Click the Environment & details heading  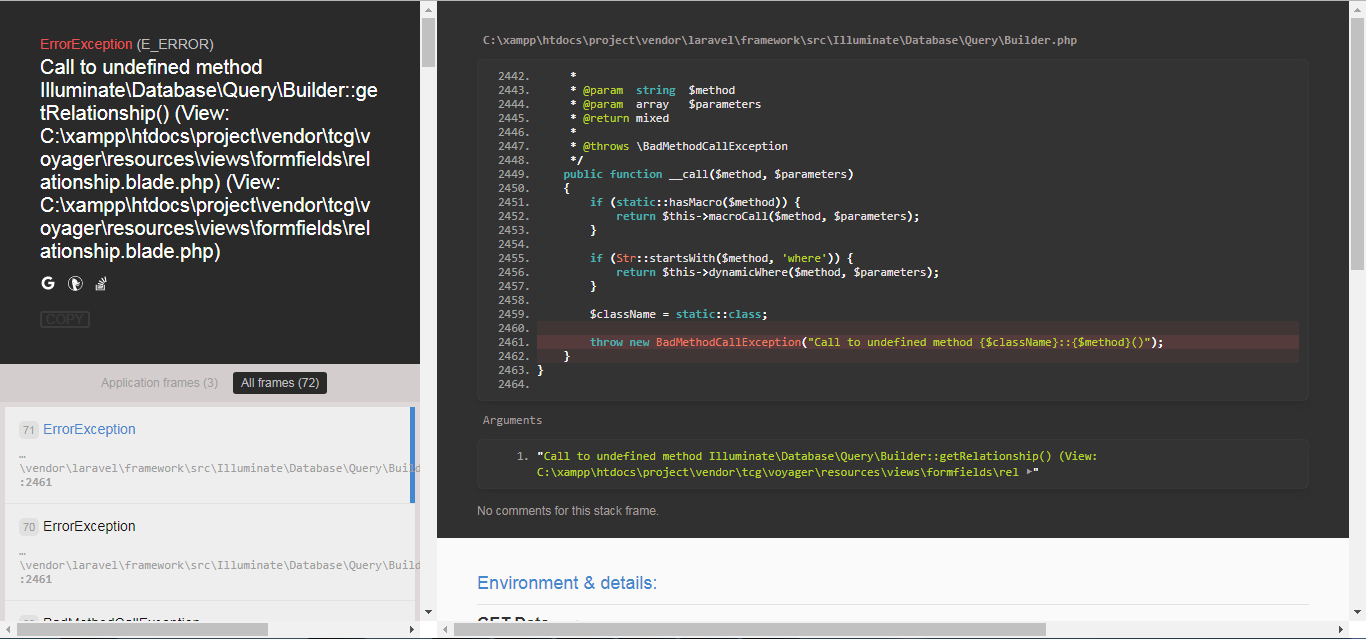567,583
